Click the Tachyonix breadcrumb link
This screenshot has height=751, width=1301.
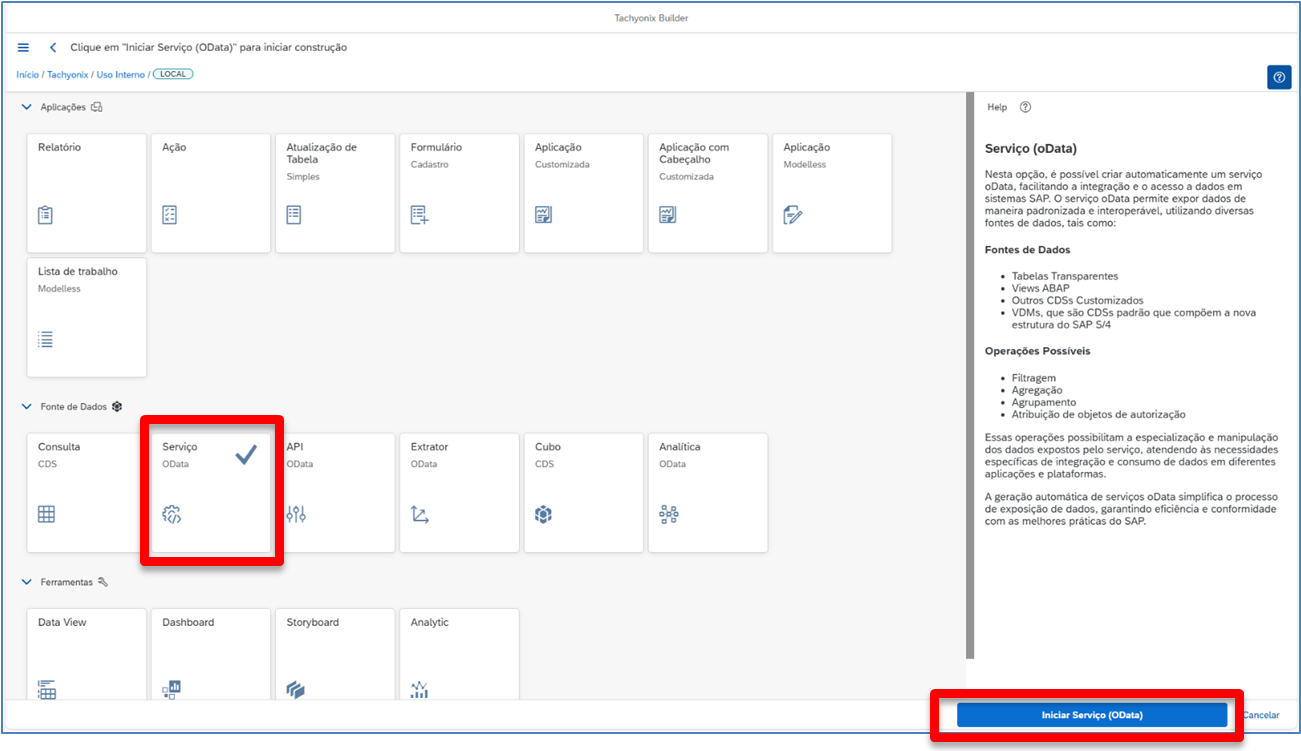[67, 75]
